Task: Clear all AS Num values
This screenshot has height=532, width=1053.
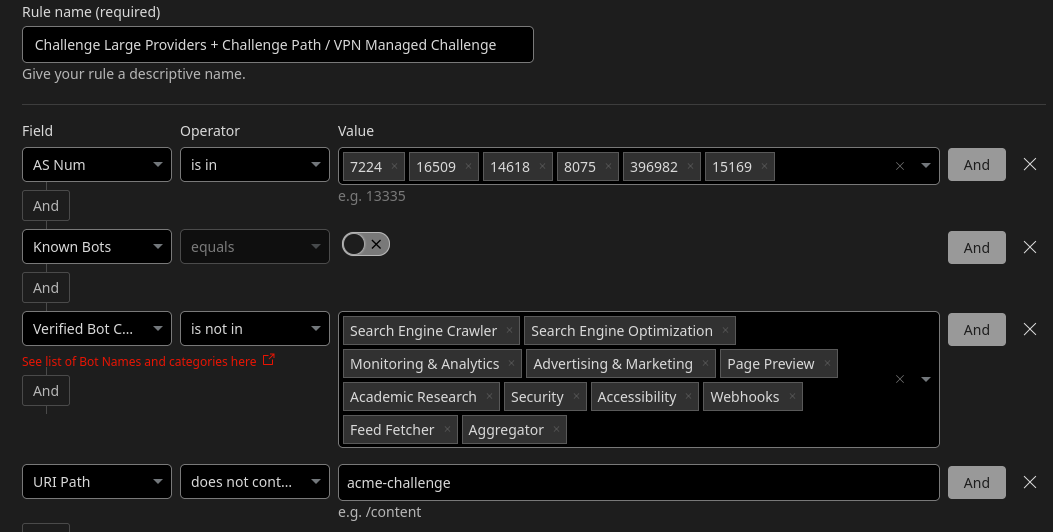Action: 900,166
